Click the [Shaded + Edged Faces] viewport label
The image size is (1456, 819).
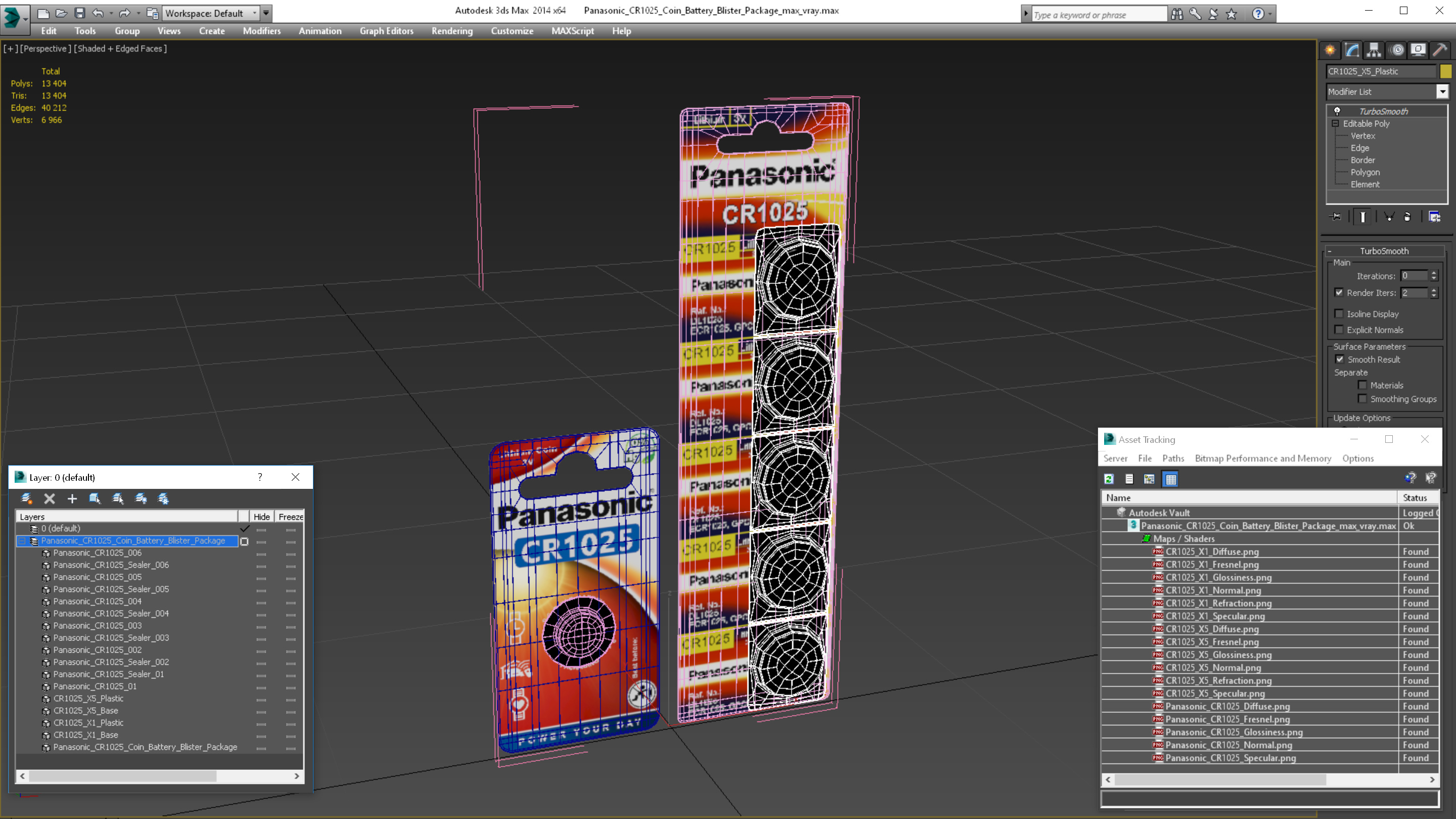pyautogui.click(x=120, y=49)
